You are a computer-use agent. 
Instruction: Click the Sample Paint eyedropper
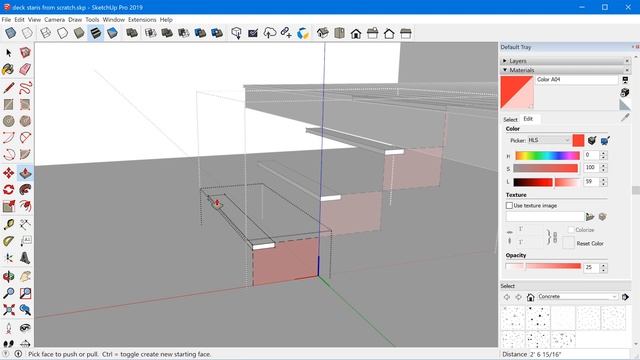tap(625, 118)
